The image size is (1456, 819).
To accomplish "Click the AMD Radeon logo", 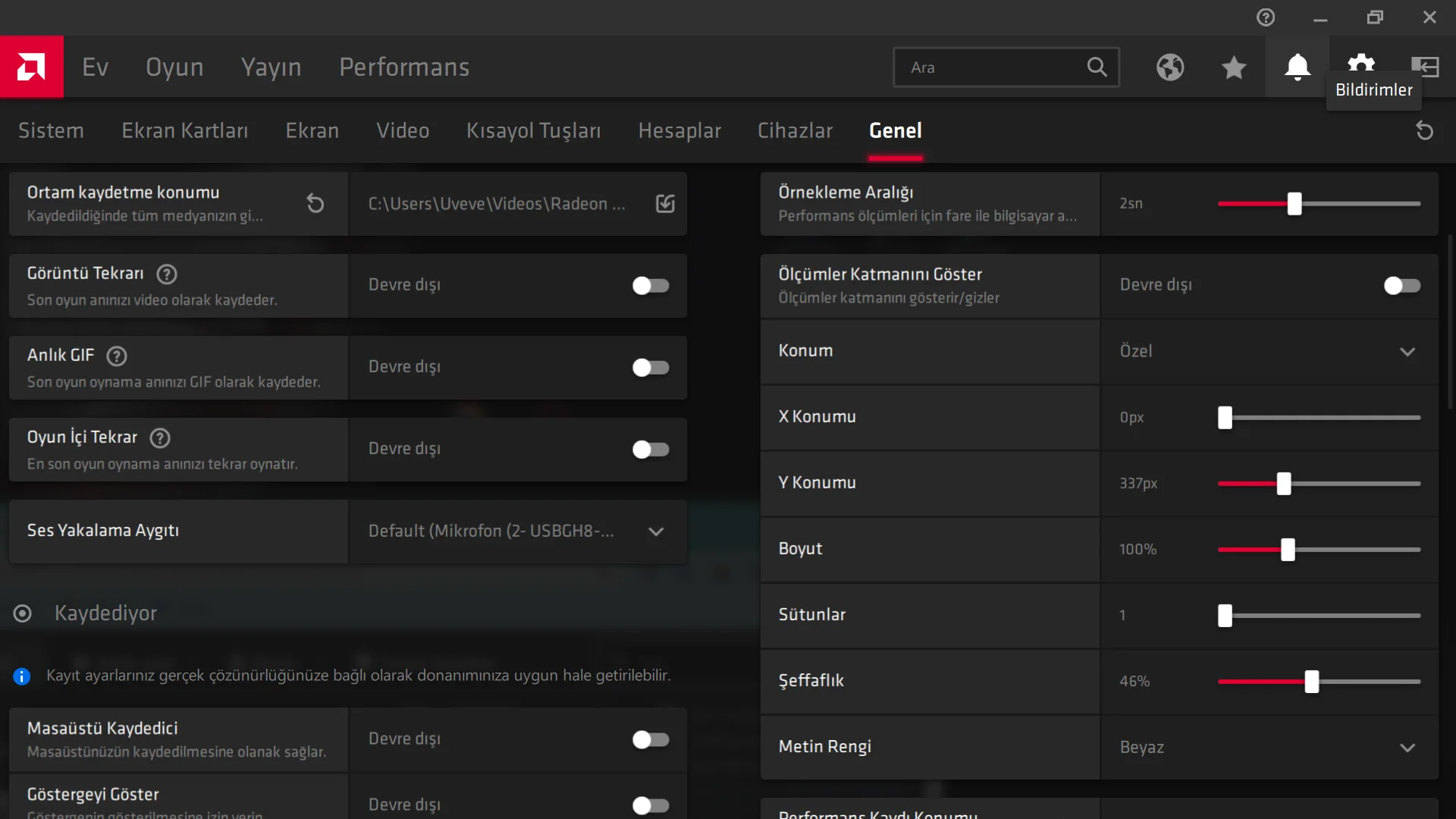I will coord(31,67).
